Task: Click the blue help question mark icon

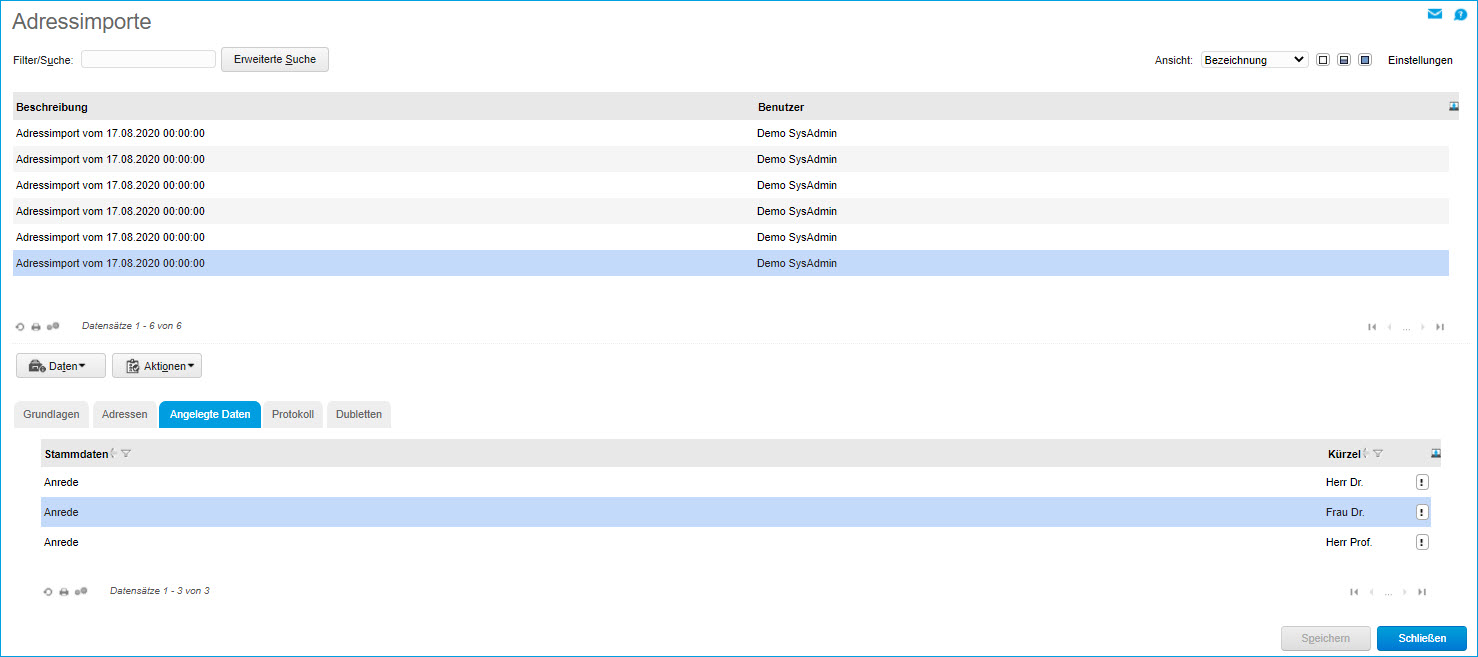Action: 1460,15
